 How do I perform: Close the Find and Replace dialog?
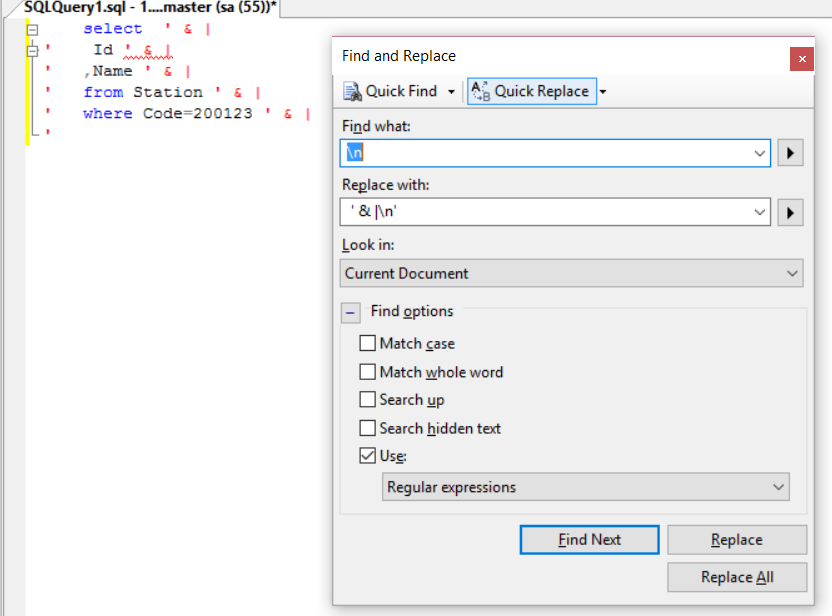pos(801,59)
